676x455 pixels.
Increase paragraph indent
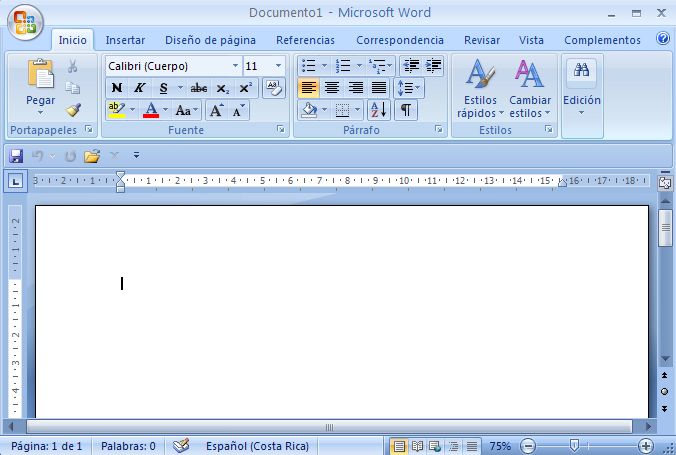(x=433, y=66)
